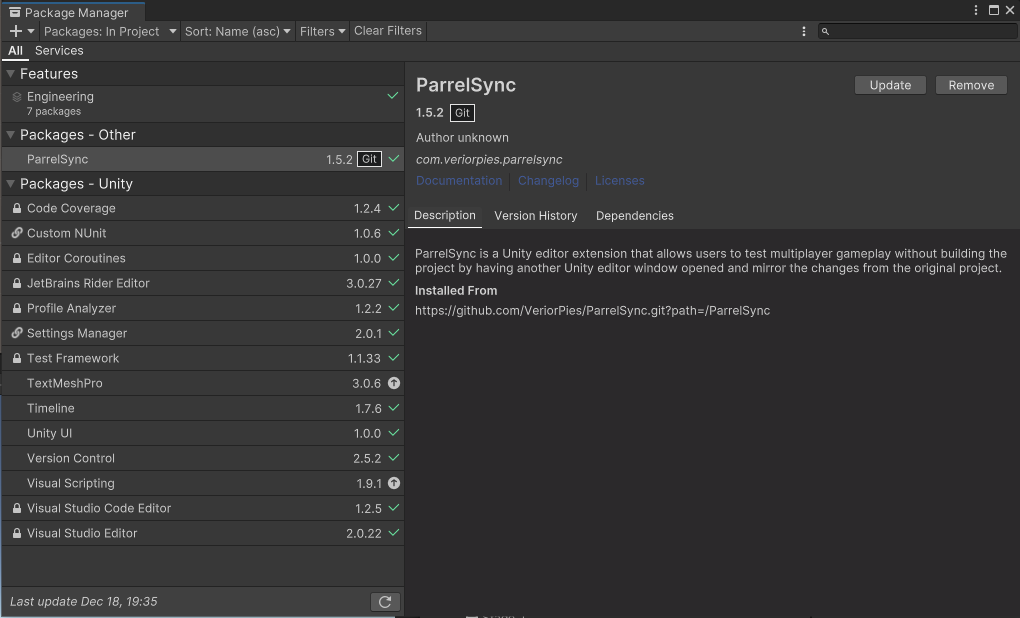This screenshot has width=1020, height=618.
Task: Switch to the Version History tab
Action: (x=535, y=216)
